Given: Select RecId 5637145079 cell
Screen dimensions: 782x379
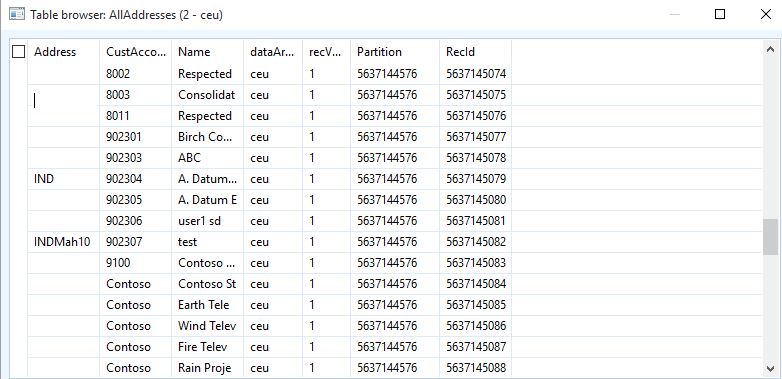Looking at the screenshot, I should 475,179.
